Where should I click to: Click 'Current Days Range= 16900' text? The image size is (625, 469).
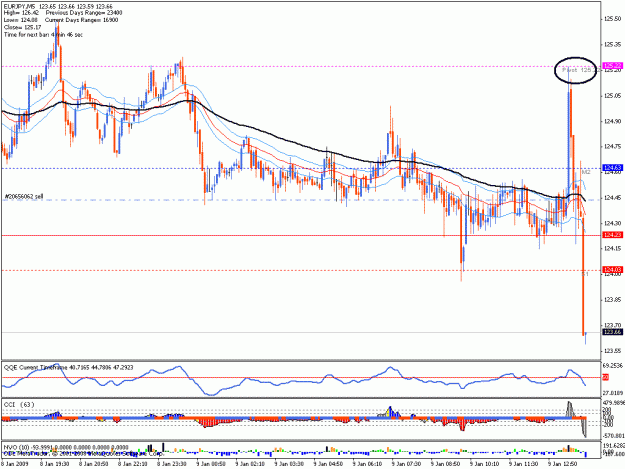(81, 20)
